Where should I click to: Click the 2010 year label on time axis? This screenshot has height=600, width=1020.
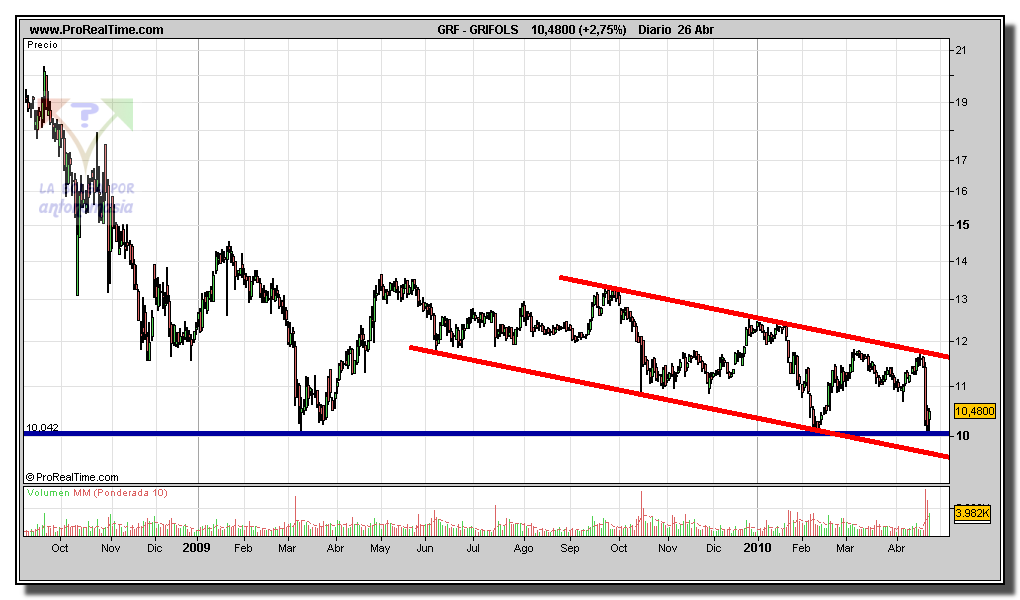[757, 548]
